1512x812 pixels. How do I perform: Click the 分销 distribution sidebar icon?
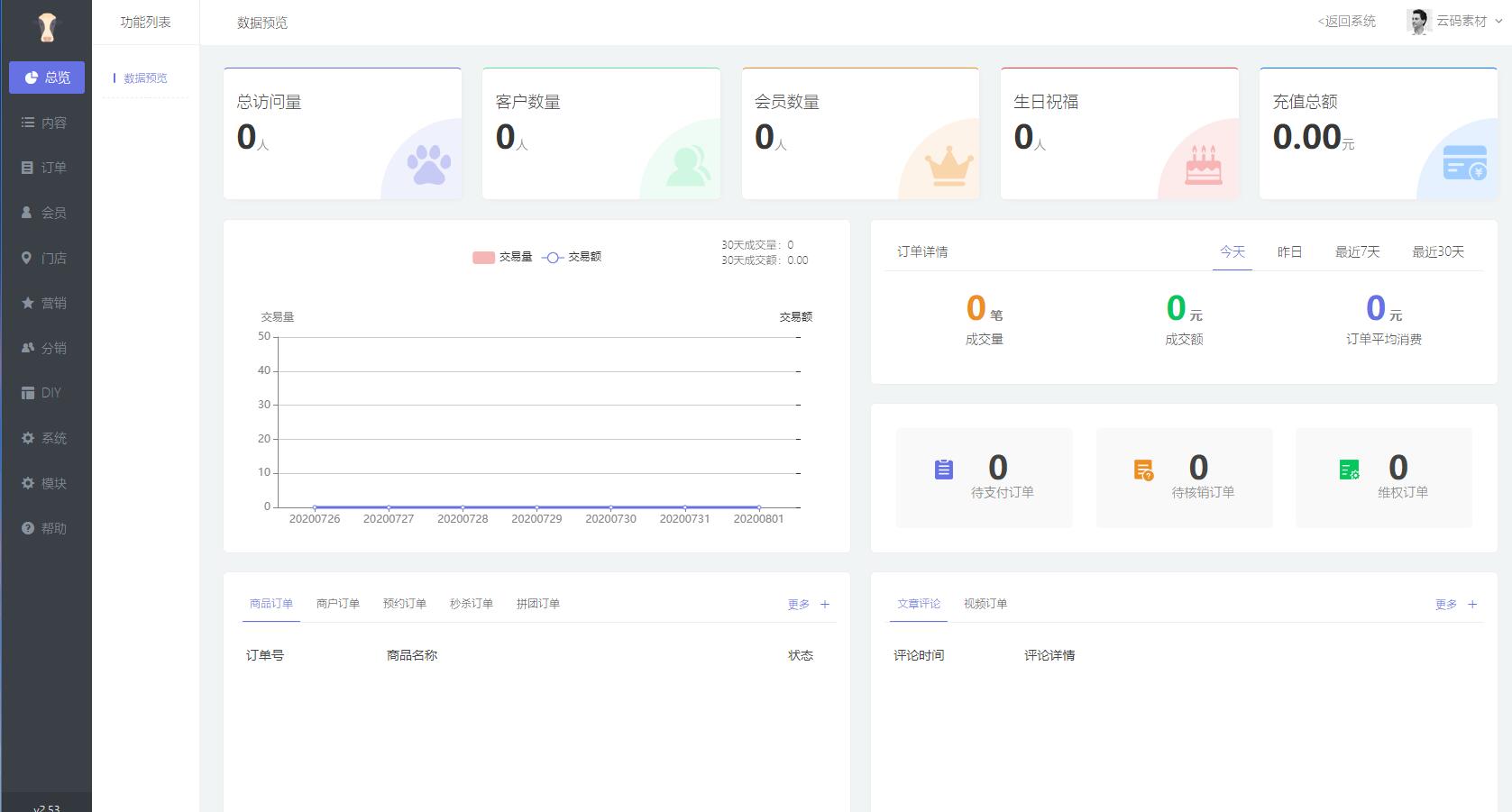click(x=28, y=348)
